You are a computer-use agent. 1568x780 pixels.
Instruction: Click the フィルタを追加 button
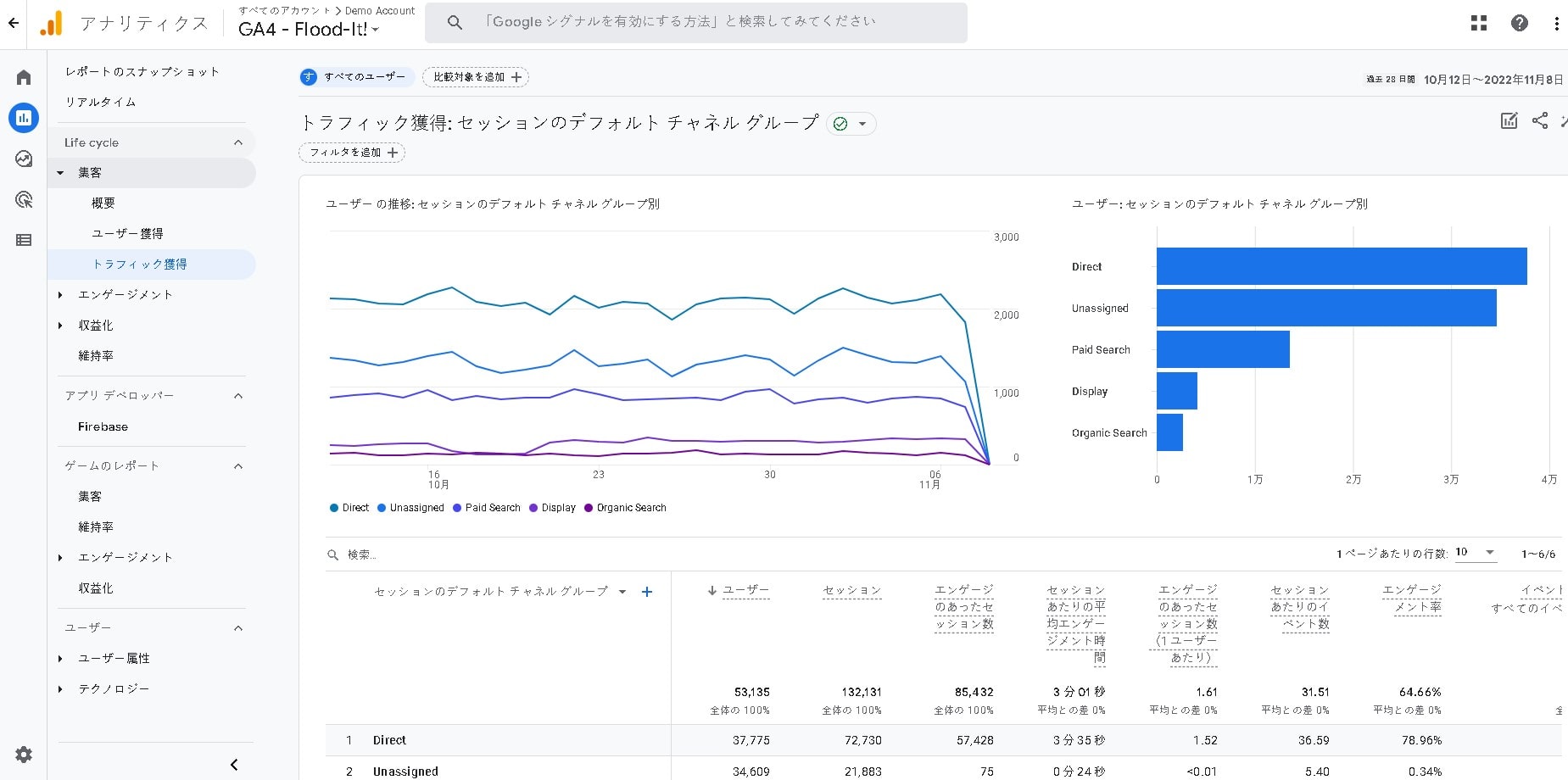(x=352, y=153)
